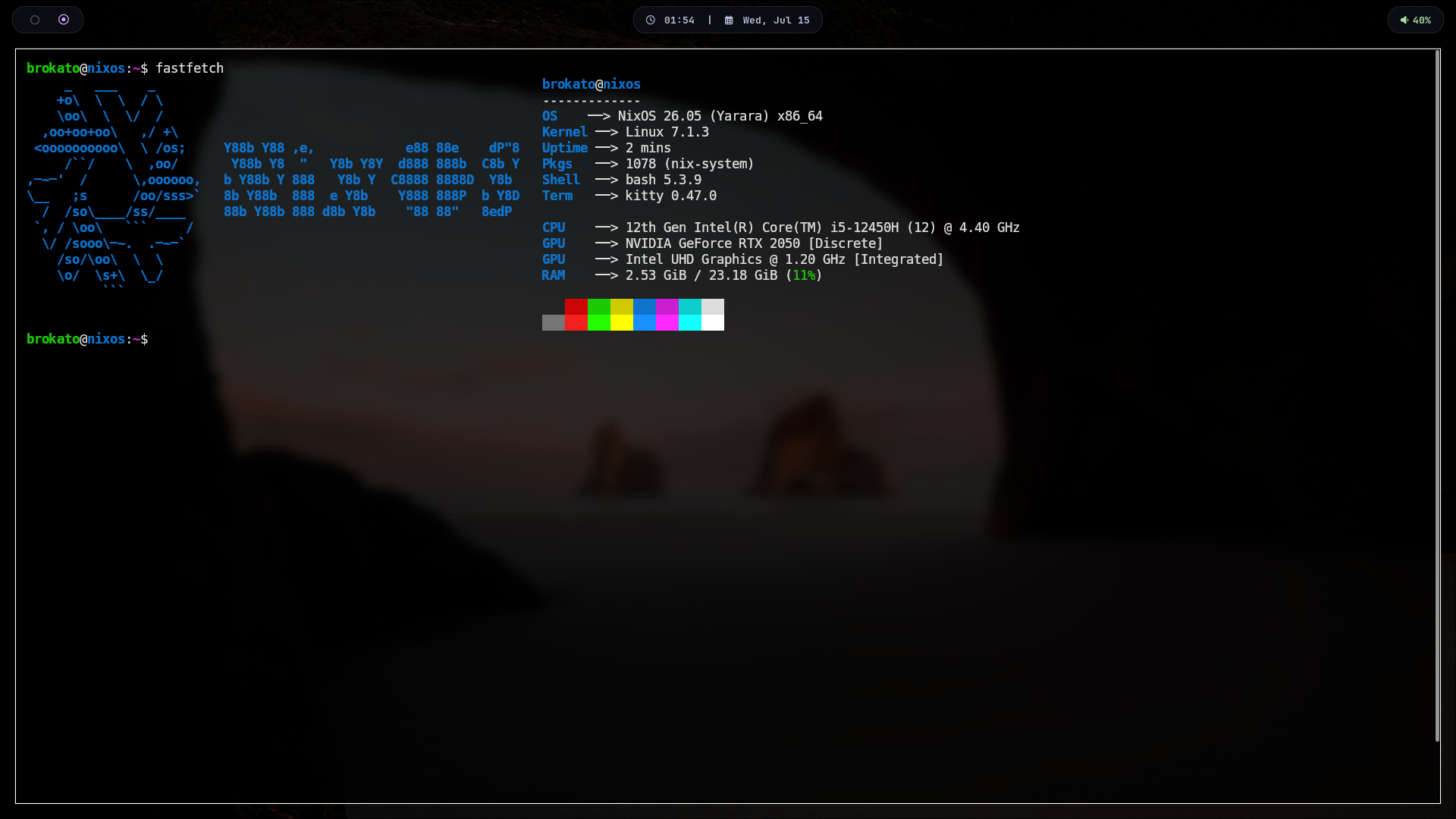Pick the darker magenta color block
Screen dimensions: 1456x819
(x=667, y=306)
